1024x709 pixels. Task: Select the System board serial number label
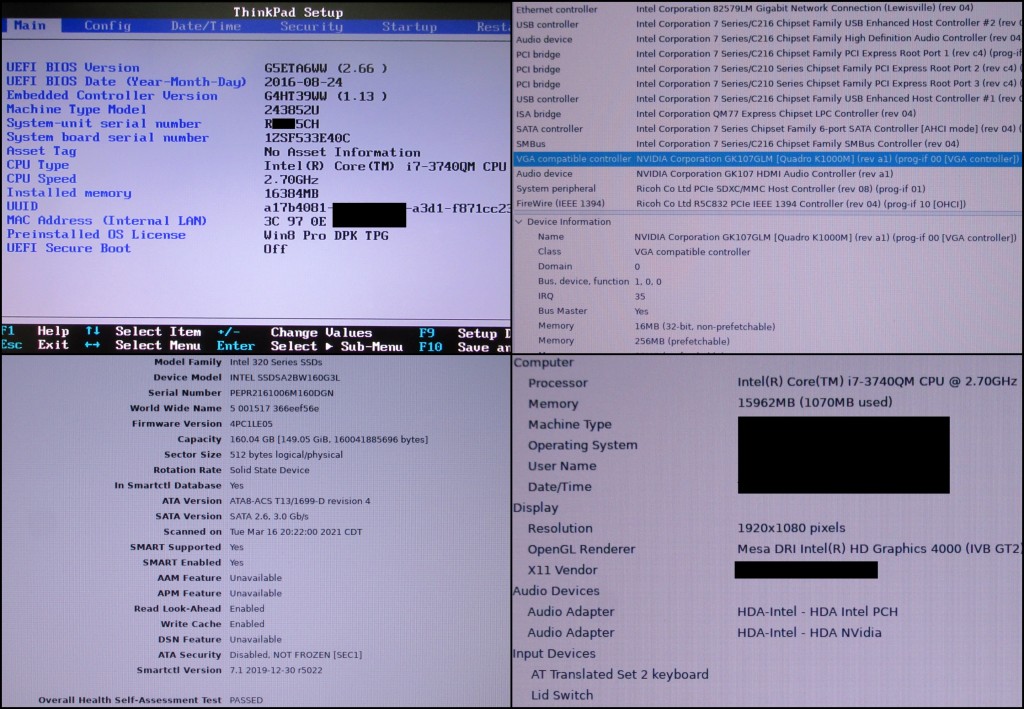click(107, 137)
